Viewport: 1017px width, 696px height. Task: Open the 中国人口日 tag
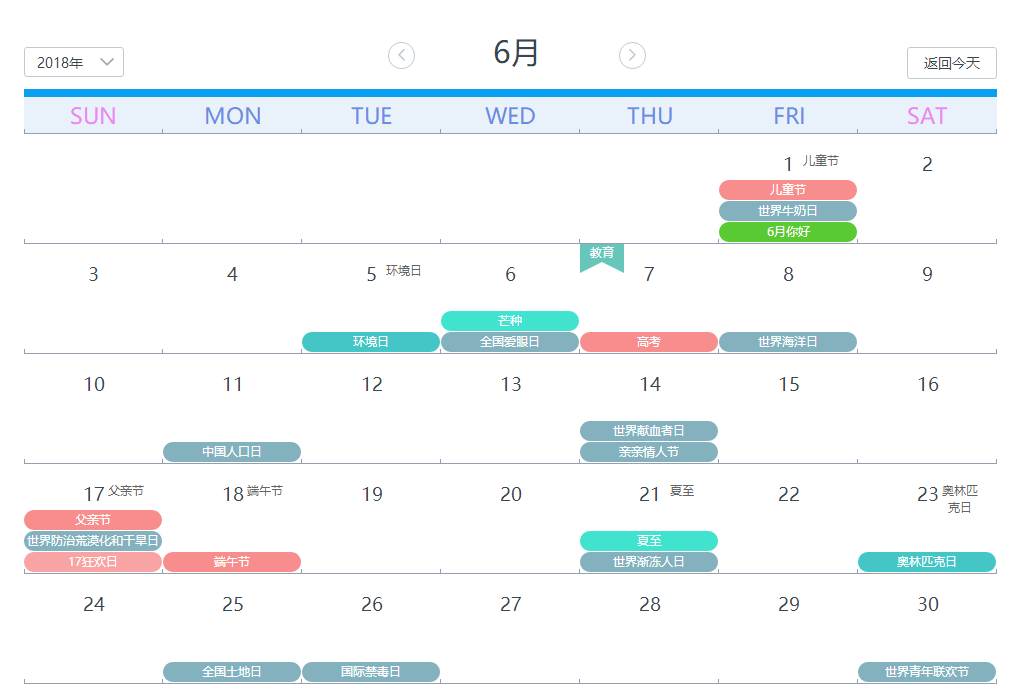click(x=232, y=451)
